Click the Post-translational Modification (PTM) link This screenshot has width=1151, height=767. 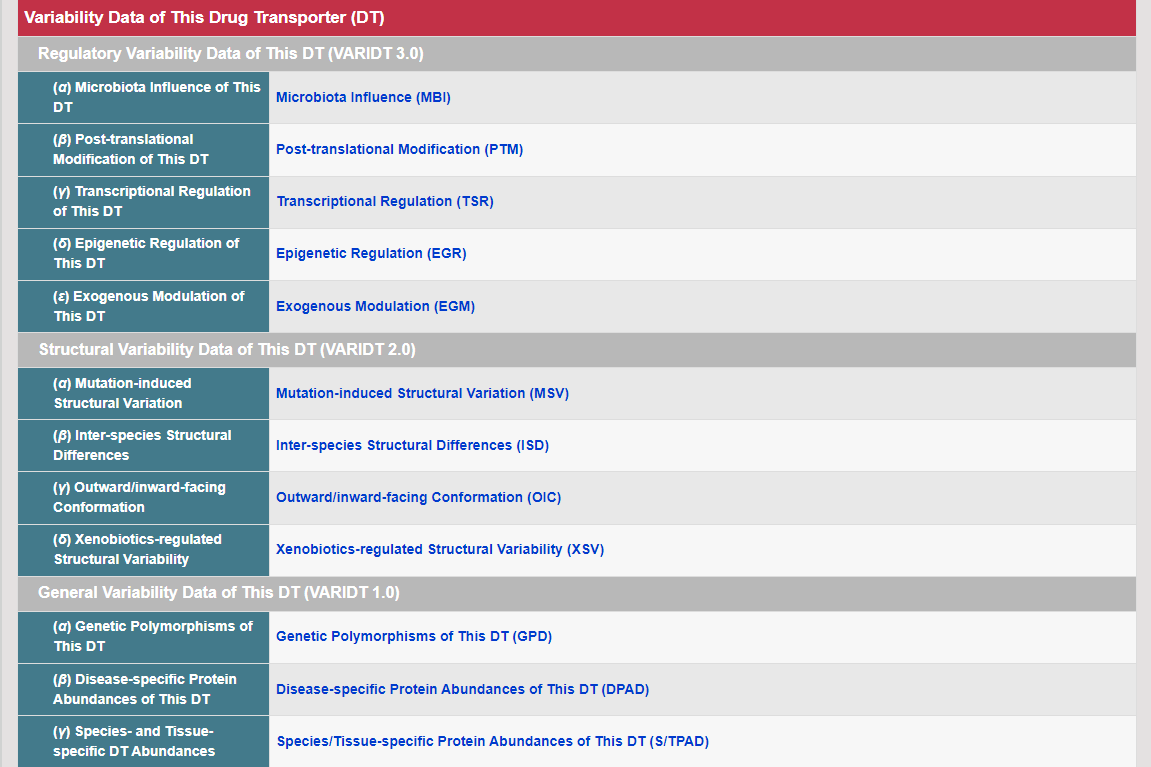point(399,149)
